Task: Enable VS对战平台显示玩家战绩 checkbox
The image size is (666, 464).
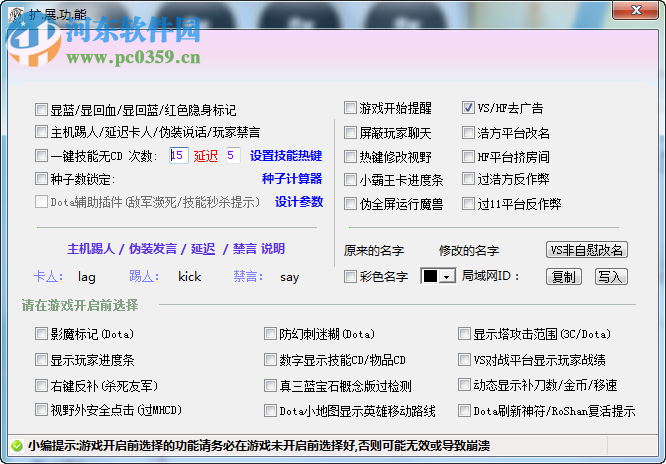Action: click(x=464, y=360)
